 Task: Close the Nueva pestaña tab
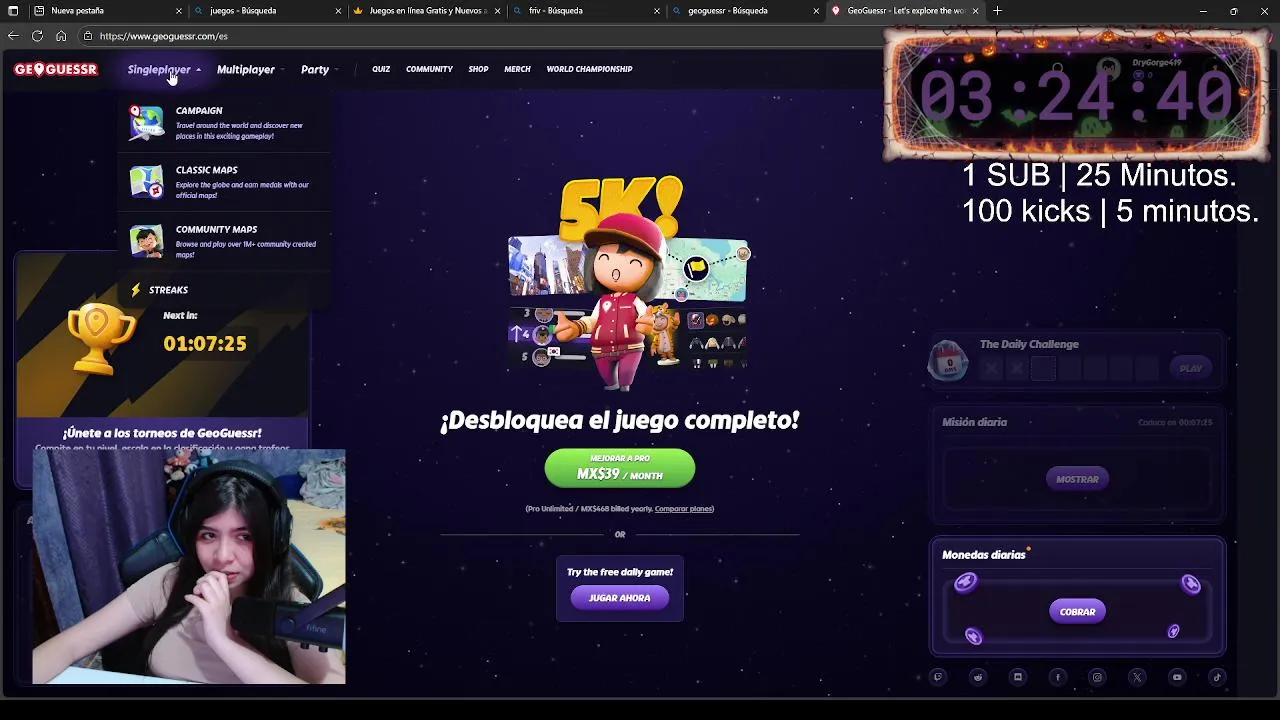click(179, 11)
